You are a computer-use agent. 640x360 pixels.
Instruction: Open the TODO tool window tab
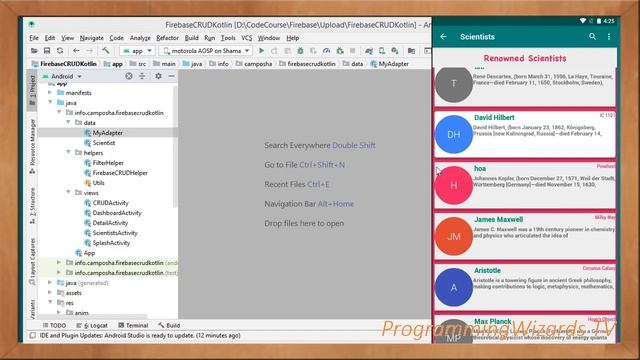point(54,325)
